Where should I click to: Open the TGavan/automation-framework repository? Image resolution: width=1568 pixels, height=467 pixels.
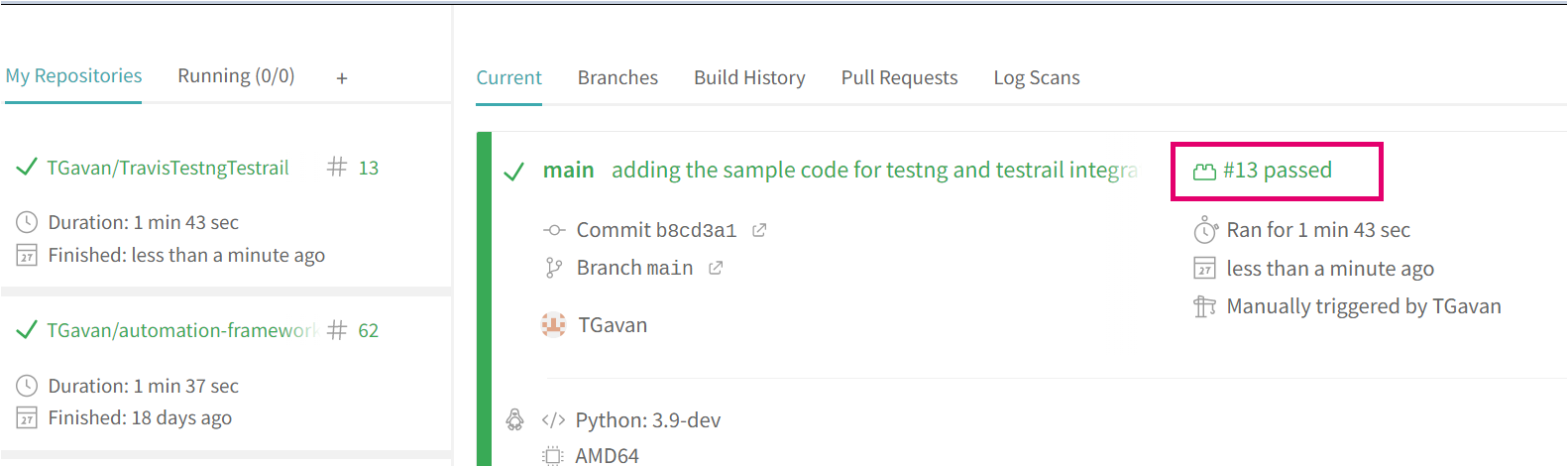click(181, 330)
